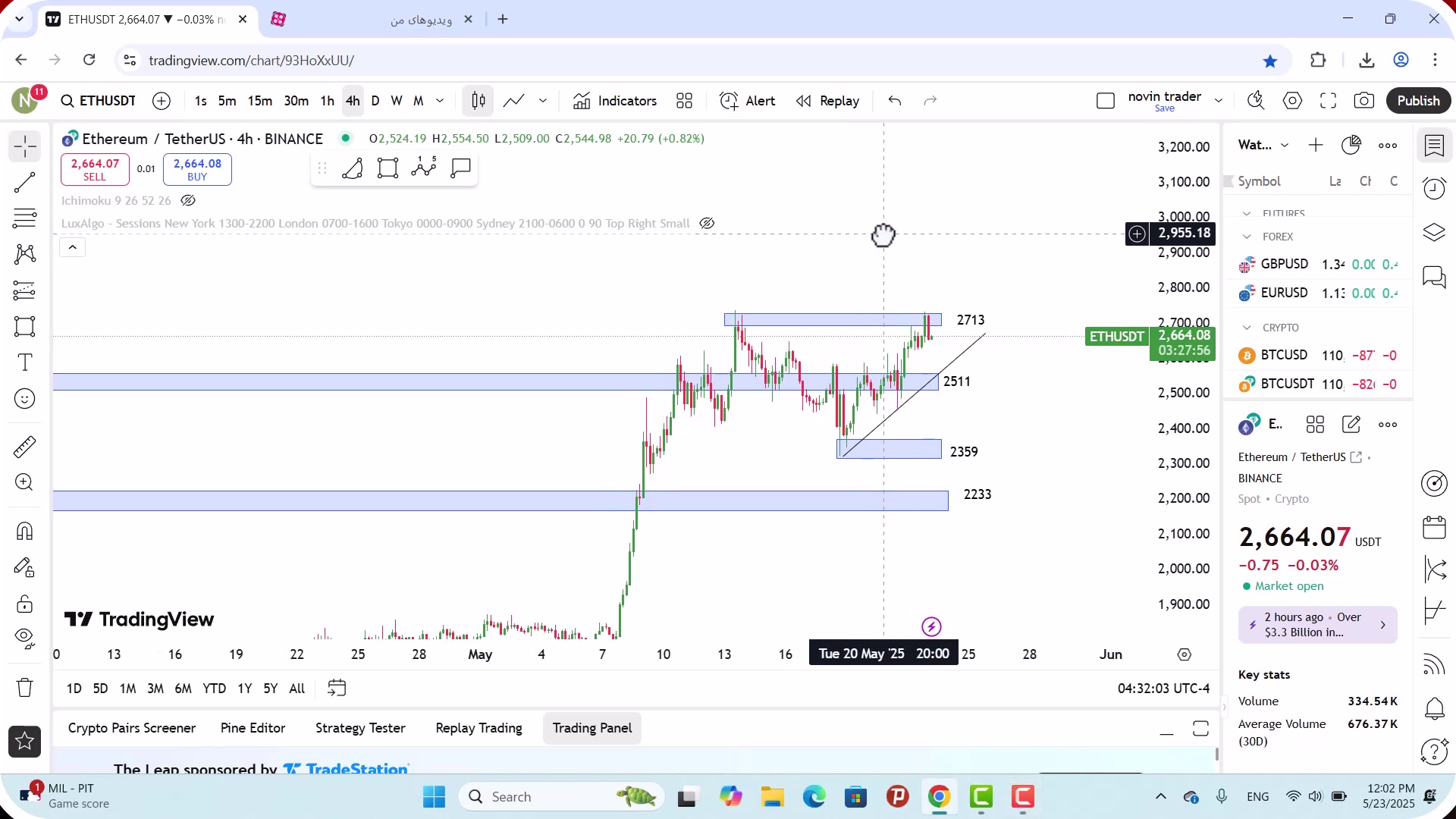
Task: Toggle magnet mode for drawings
Action: [x=25, y=531]
